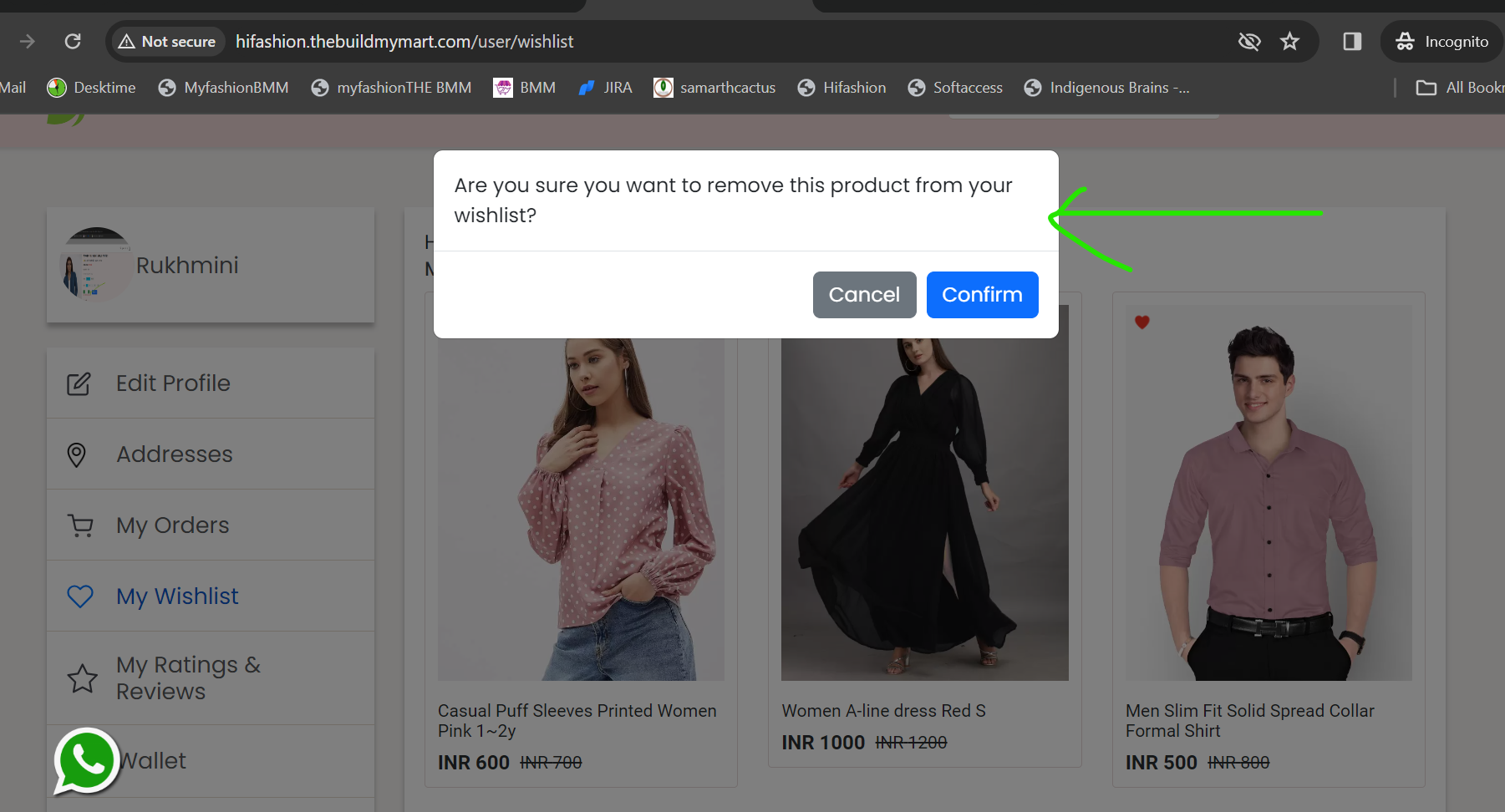Screen dimensions: 1505x812
Task: Click the Addresses location pin icon
Action: (77, 454)
